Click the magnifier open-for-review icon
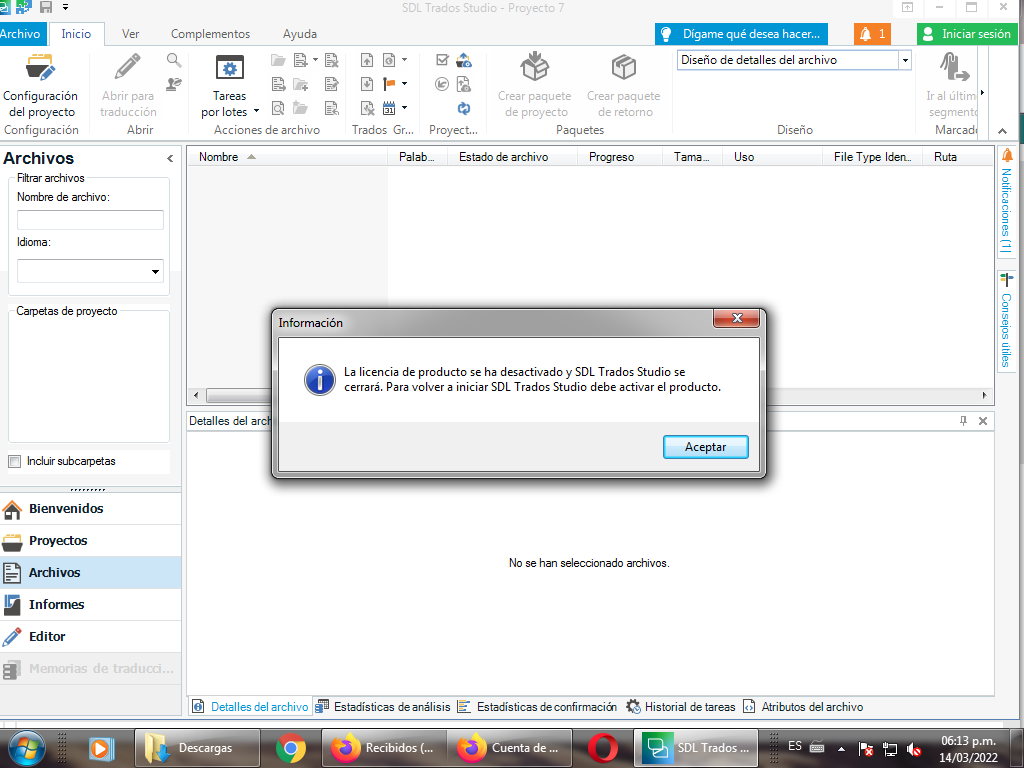The width and height of the screenshot is (1024, 768). click(x=174, y=61)
